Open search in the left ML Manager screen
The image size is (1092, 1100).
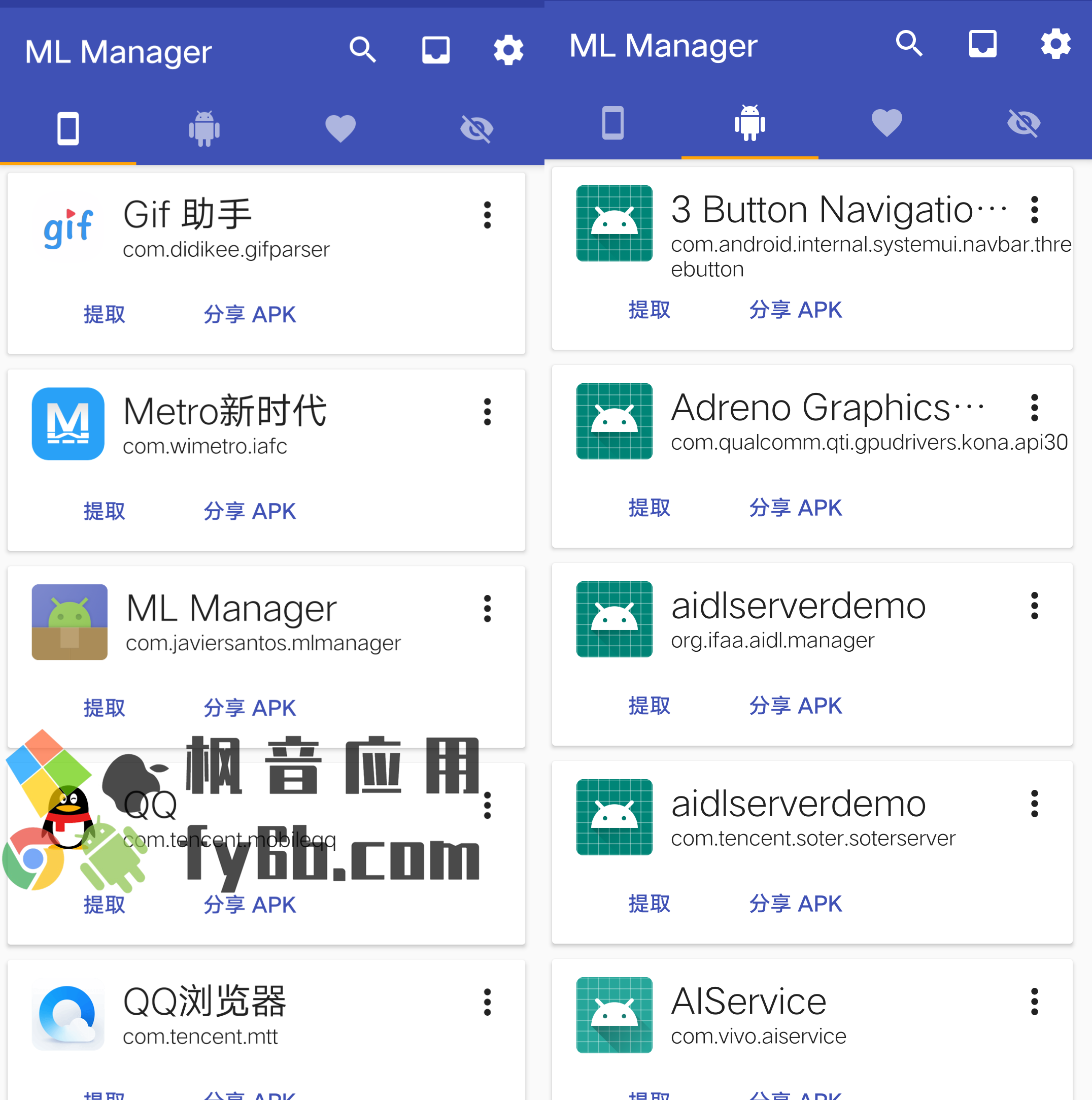pyautogui.click(x=362, y=50)
